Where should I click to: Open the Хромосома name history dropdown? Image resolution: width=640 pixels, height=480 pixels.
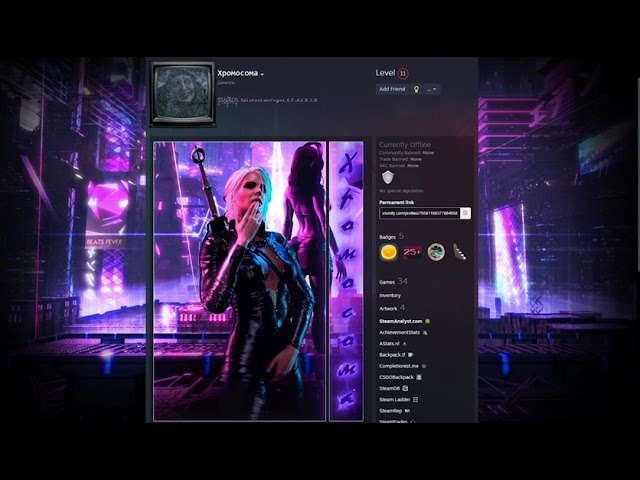tap(262, 74)
